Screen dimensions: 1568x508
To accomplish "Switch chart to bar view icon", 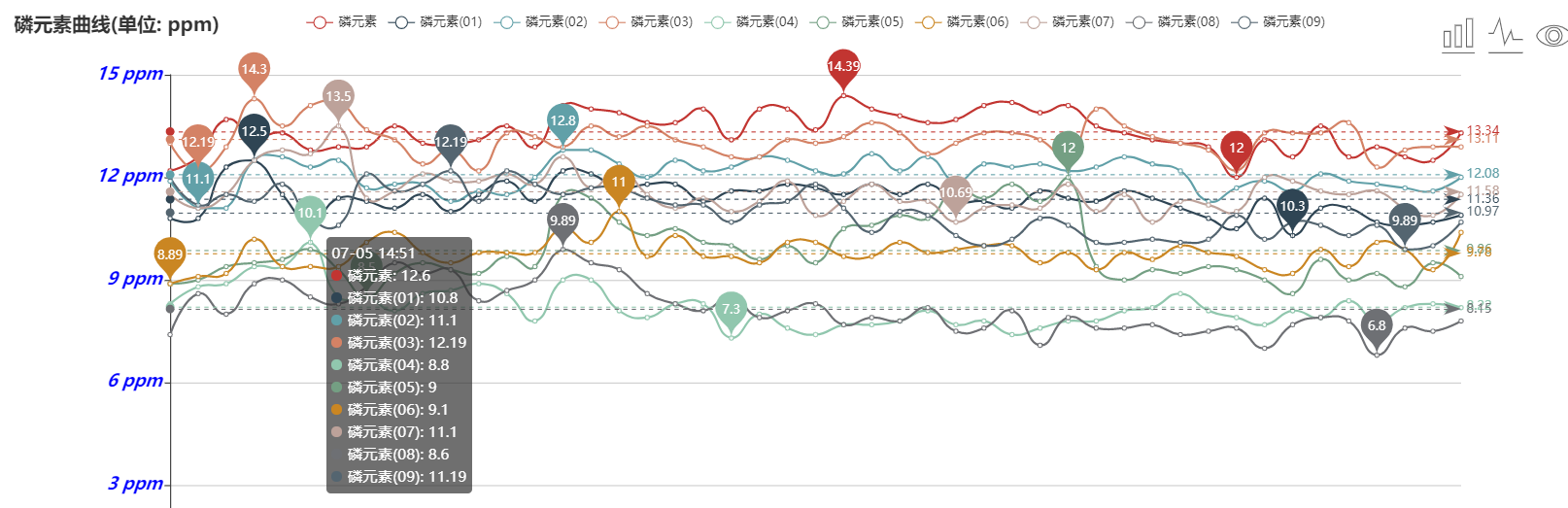I will click(x=1458, y=35).
